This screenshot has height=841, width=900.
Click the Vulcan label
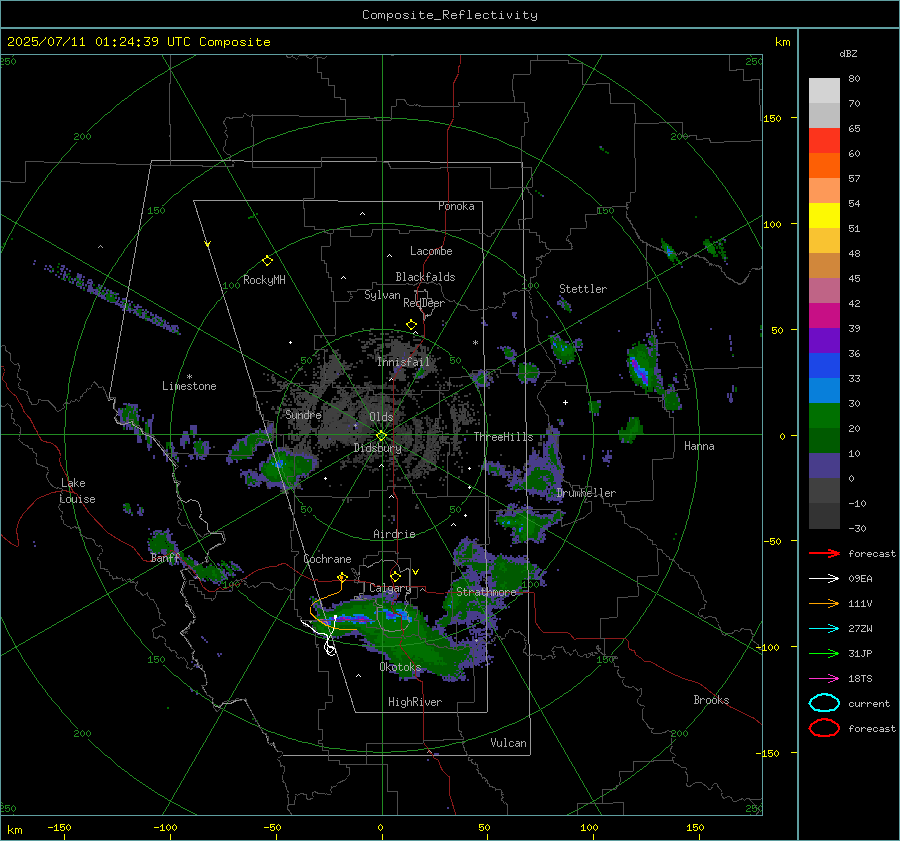tap(508, 743)
